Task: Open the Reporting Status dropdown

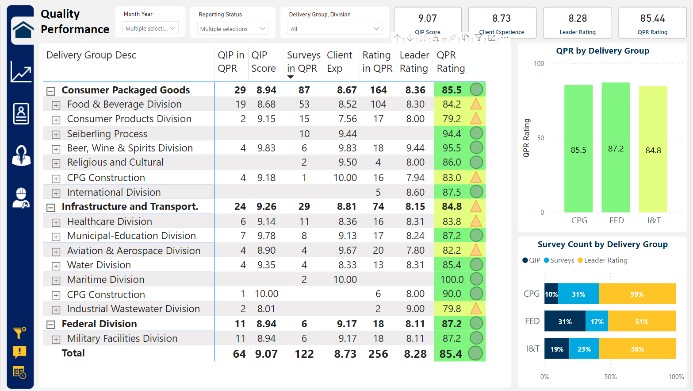Action: coord(232,29)
